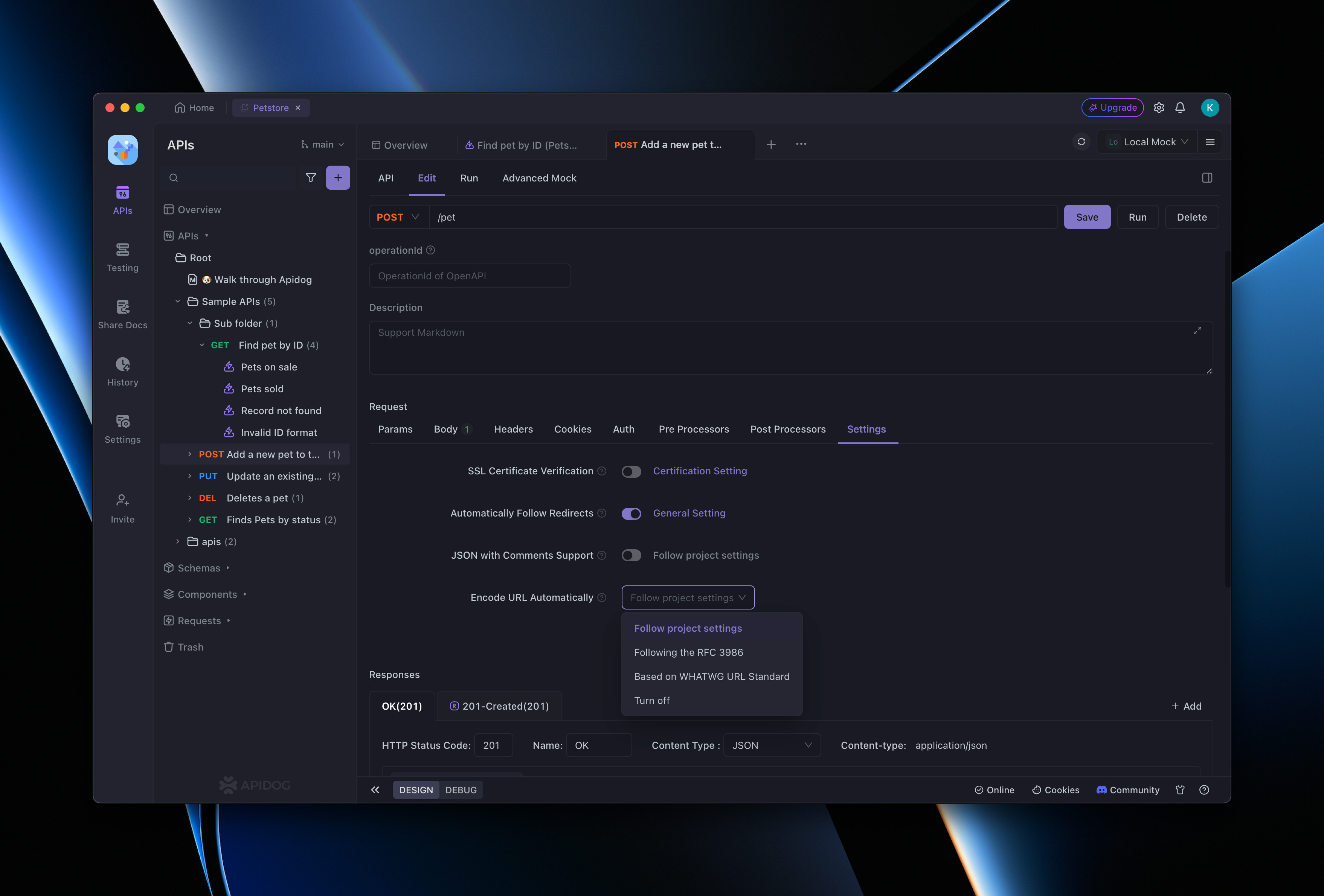
Task: Open the more tabs ellipsis menu
Action: 801,144
